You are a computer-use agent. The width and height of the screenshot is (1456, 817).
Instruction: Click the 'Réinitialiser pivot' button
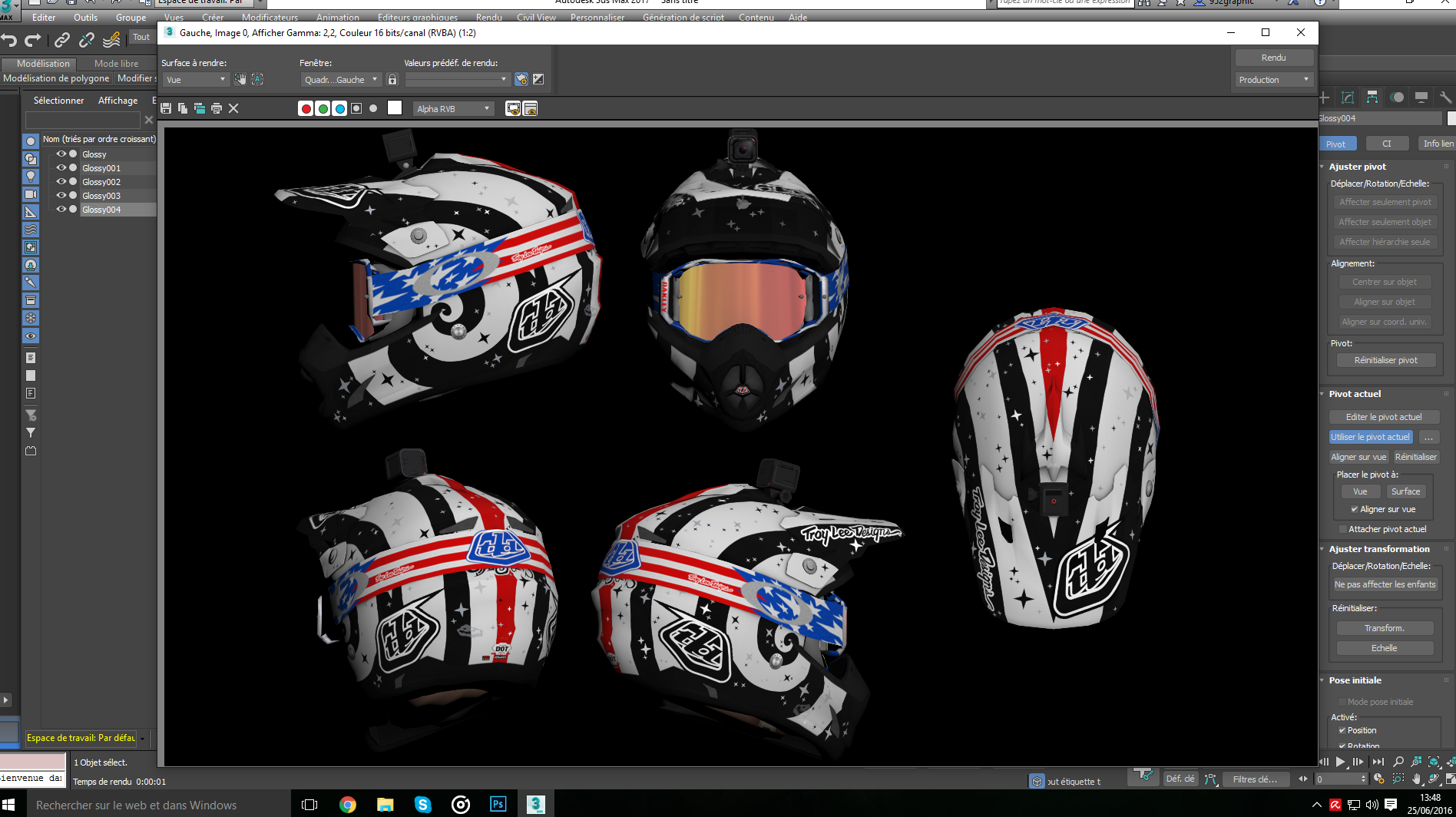click(x=1385, y=360)
